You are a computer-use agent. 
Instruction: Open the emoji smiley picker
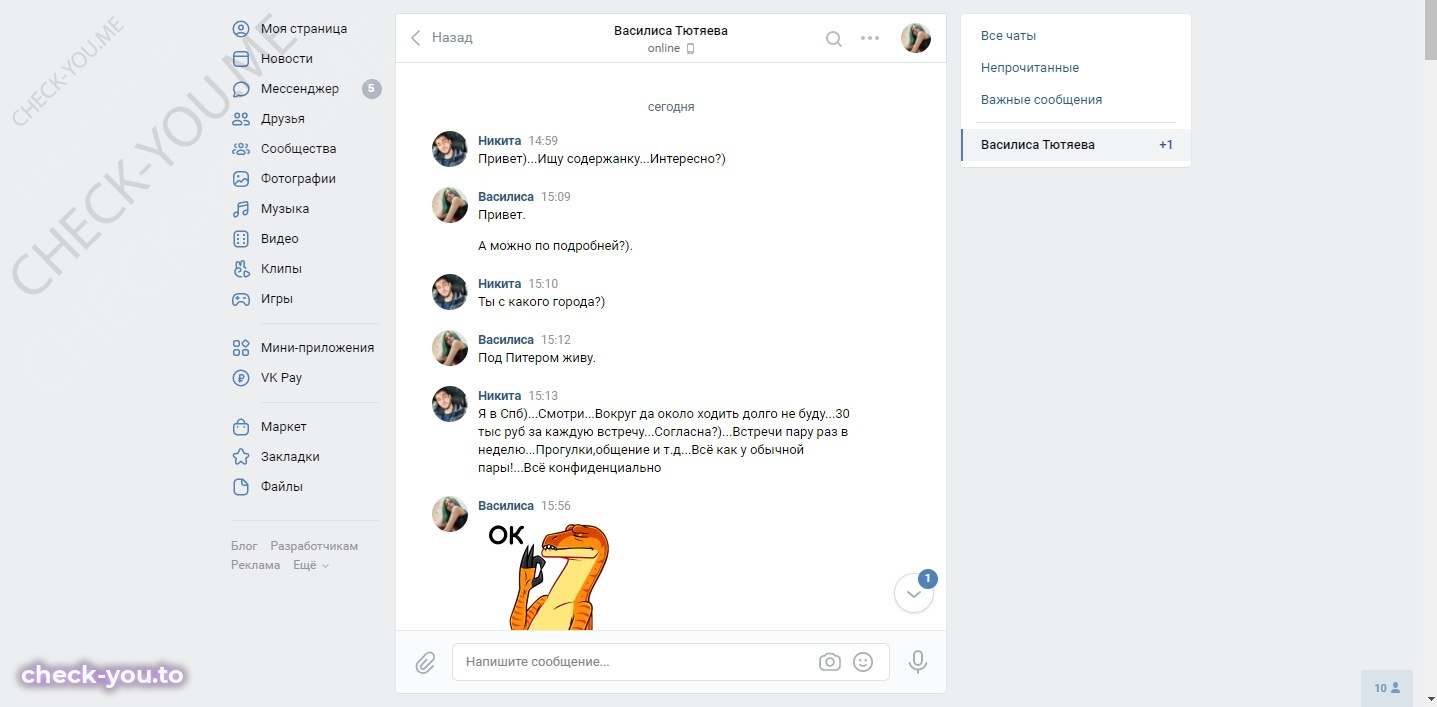point(863,662)
